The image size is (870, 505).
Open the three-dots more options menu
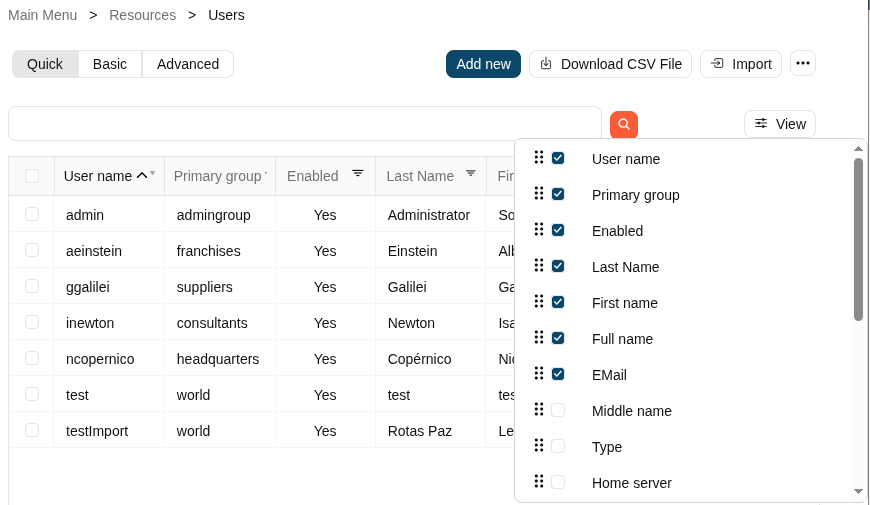(x=803, y=64)
